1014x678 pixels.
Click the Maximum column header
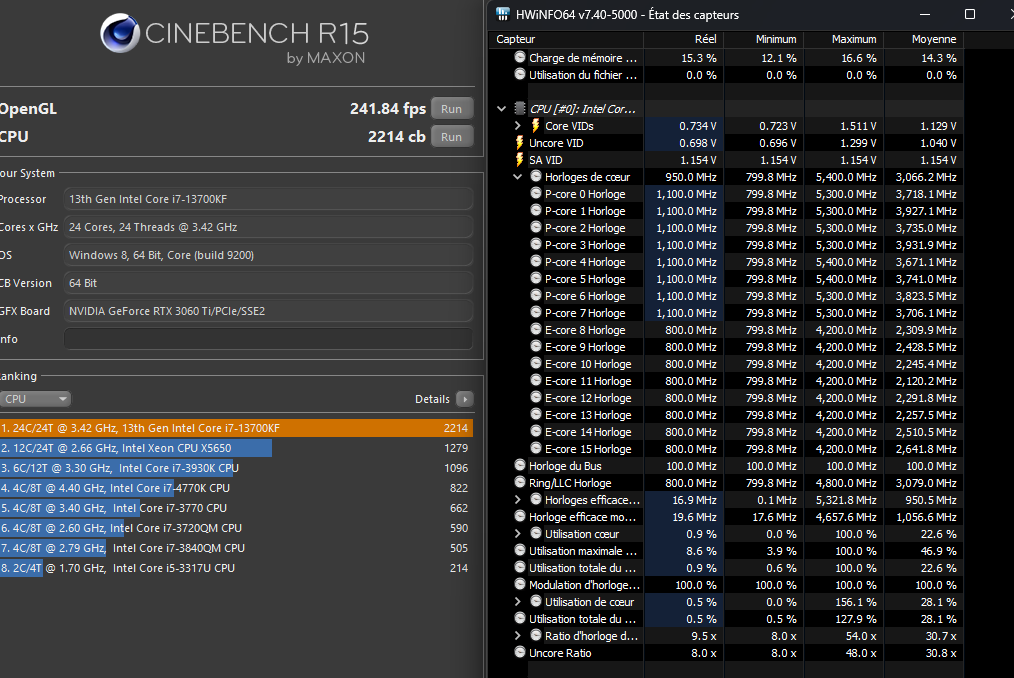pyautogui.click(x=844, y=39)
